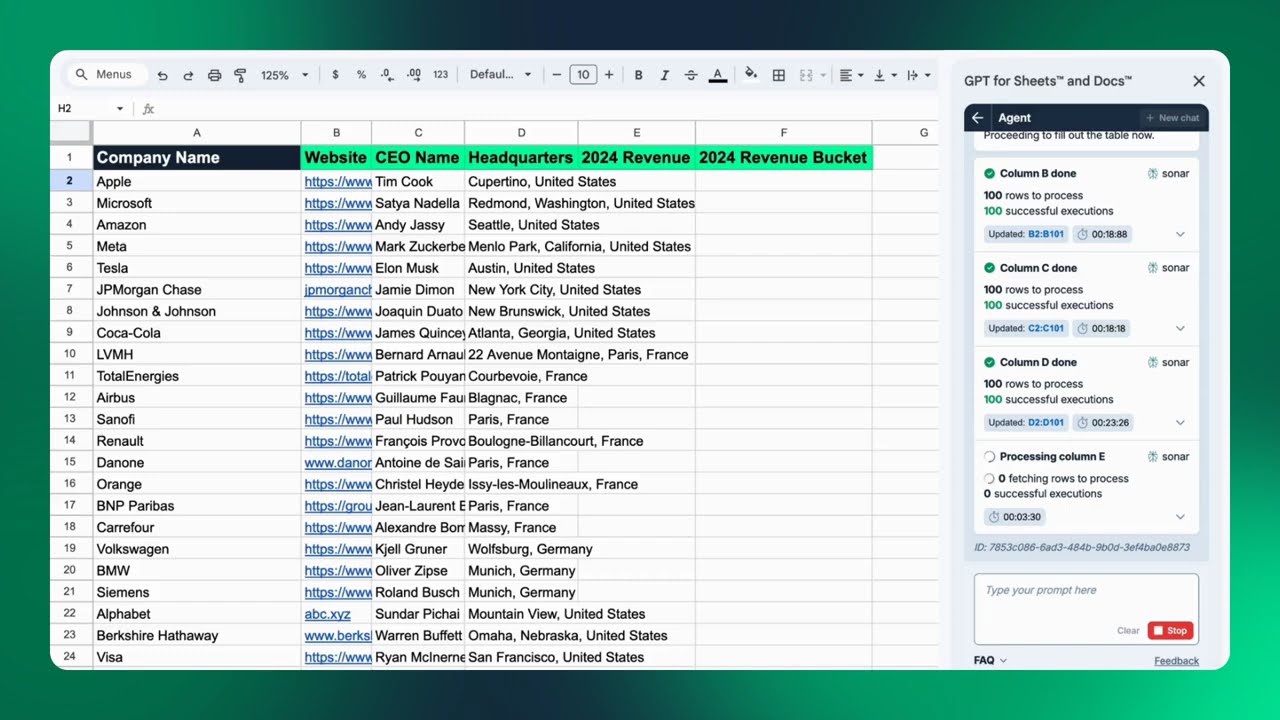Expand the Column D done card
Screen dimensions: 1280x720
click(x=1180, y=422)
